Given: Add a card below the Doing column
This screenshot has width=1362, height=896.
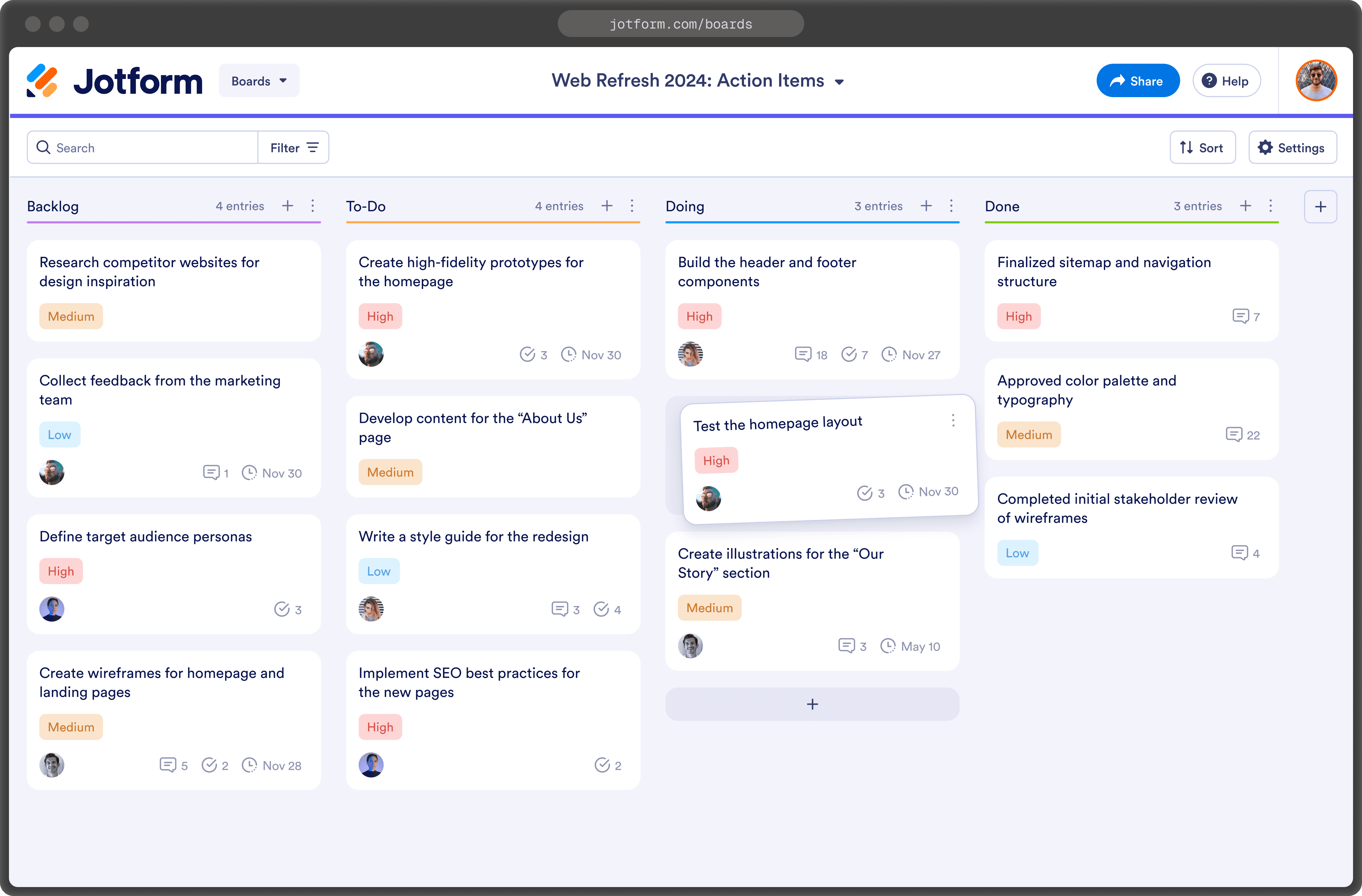Looking at the screenshot, I should 811,704.
